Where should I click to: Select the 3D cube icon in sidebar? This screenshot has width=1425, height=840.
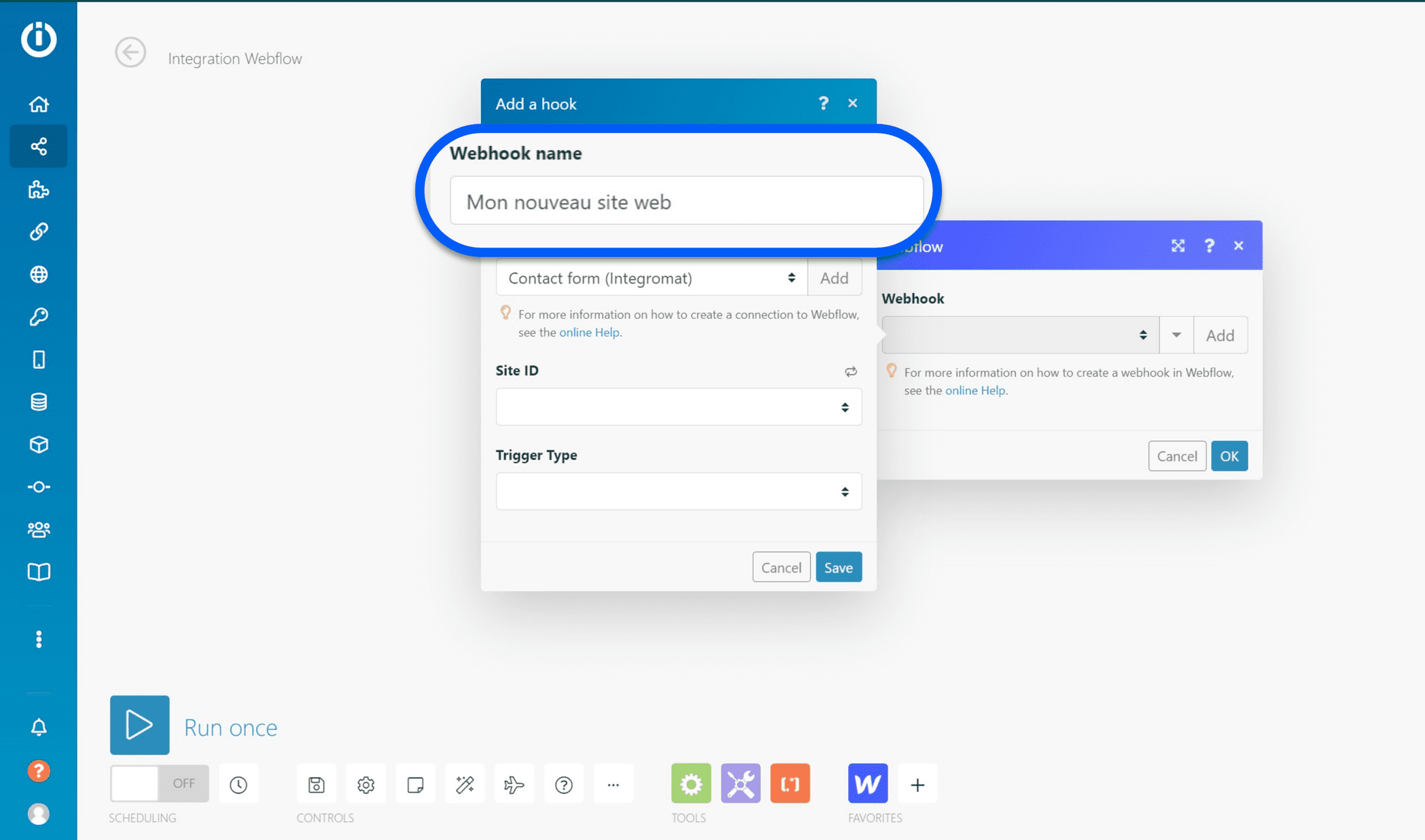[x=40, y=444]
